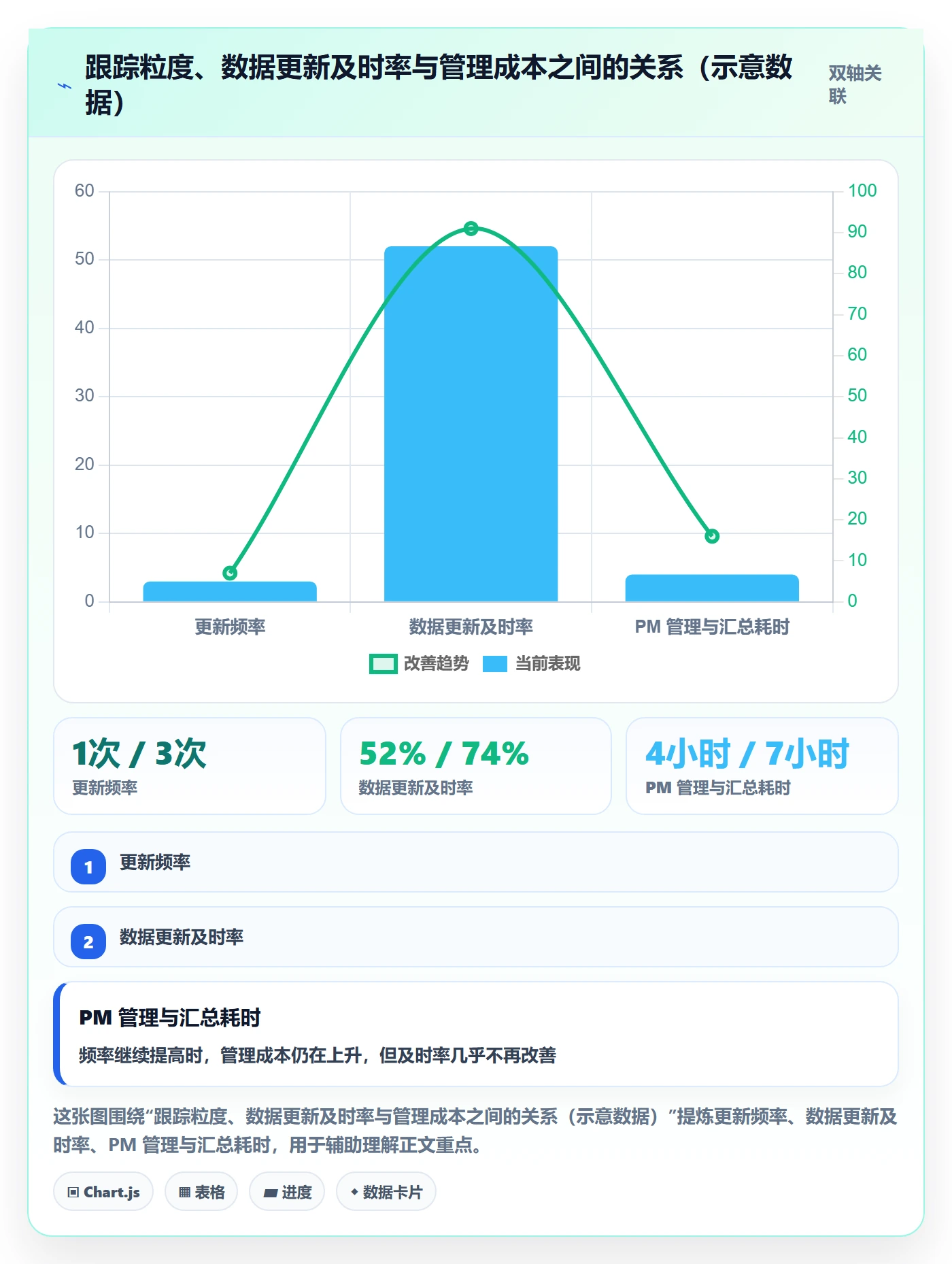This screenshot has height=1264, width=952.
Task: Click the caption paragraph starting with 这张图围绕
Action: (x=475, y=1131)
